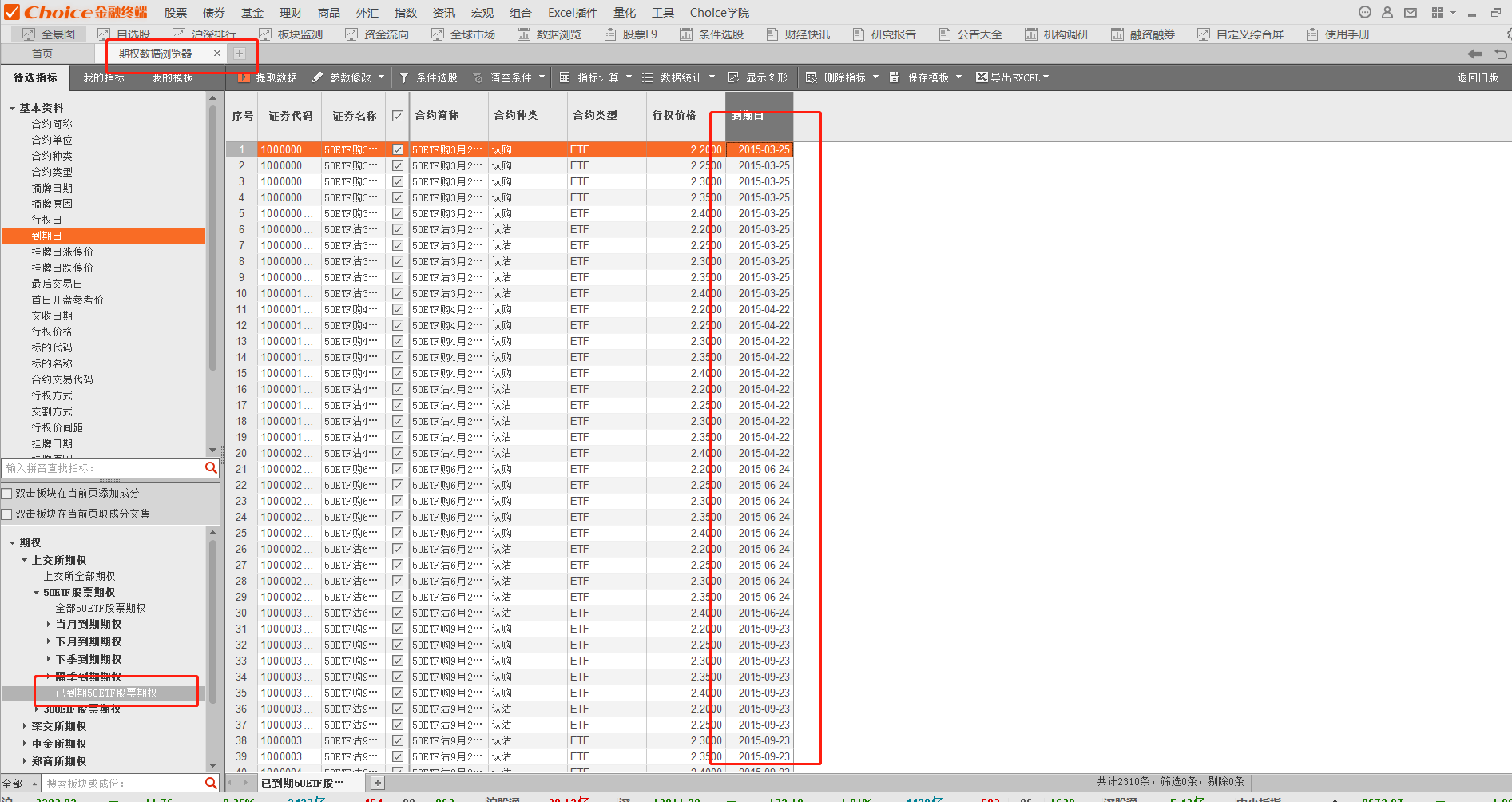This screenshot has height=802, width=1512.
Task: Switch to 我的指标 tab
Action: click(x=104, y=77)
